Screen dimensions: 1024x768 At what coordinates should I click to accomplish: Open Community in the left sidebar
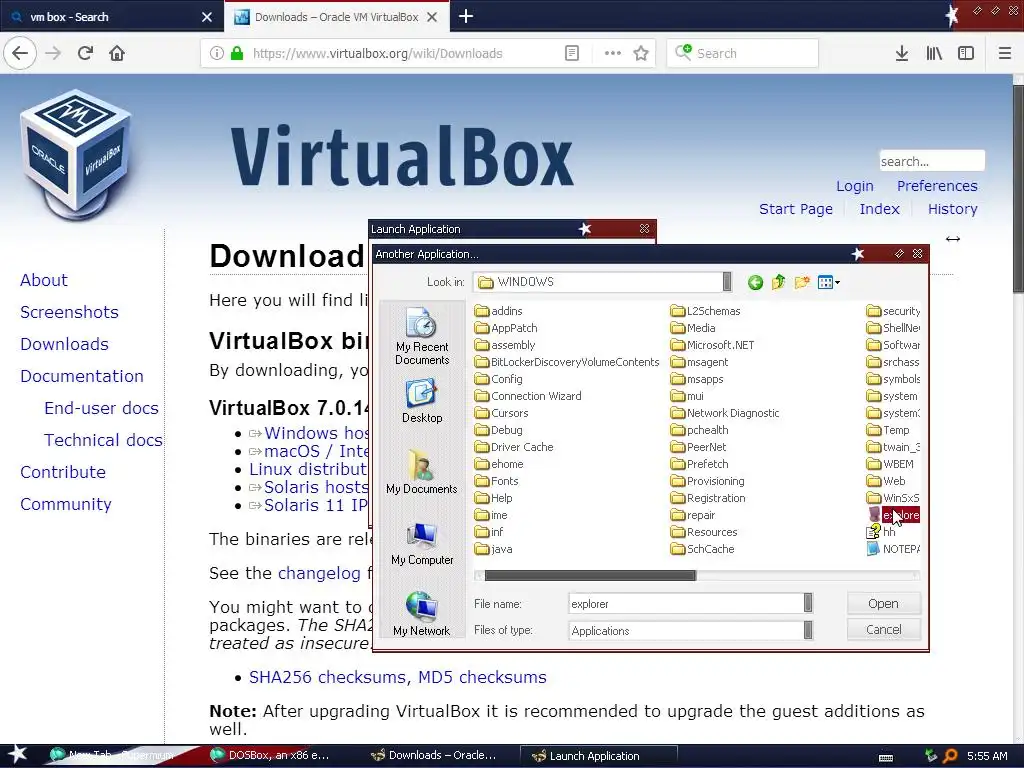pos(66,504)
